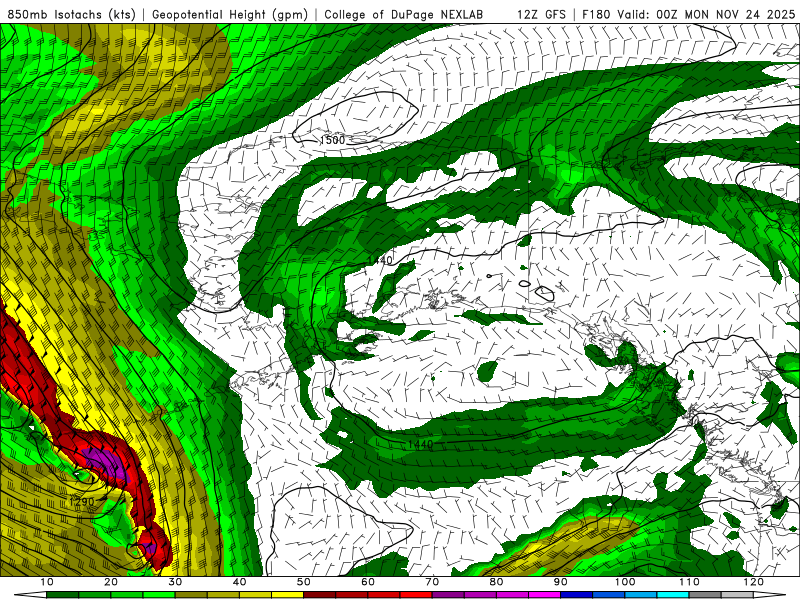Click the '100' tick label on the color scale
This screenshot has height=600, width=800.
tap(625, 582)
